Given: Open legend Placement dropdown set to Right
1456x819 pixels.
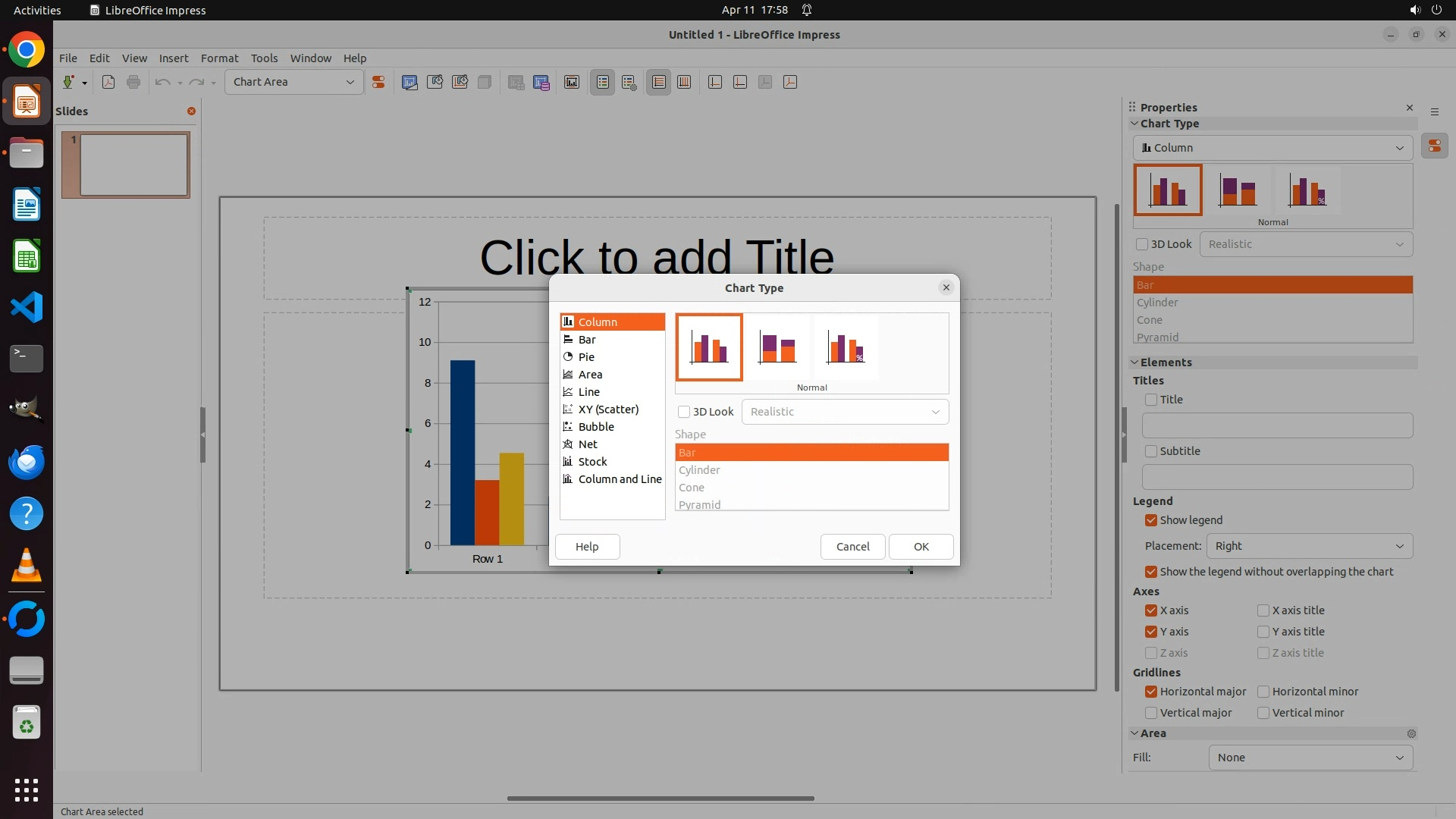Looking at the screenshot, I should coord(1309,546).
